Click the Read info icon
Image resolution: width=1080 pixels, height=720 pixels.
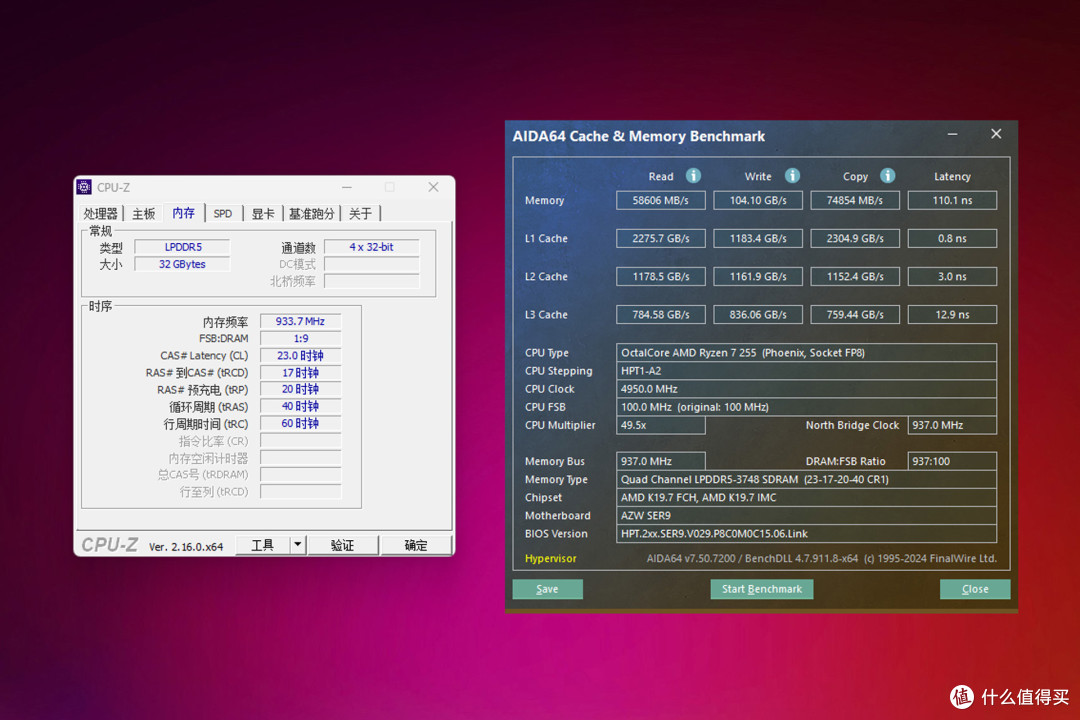pyautogui.click(x=693, y=176)
